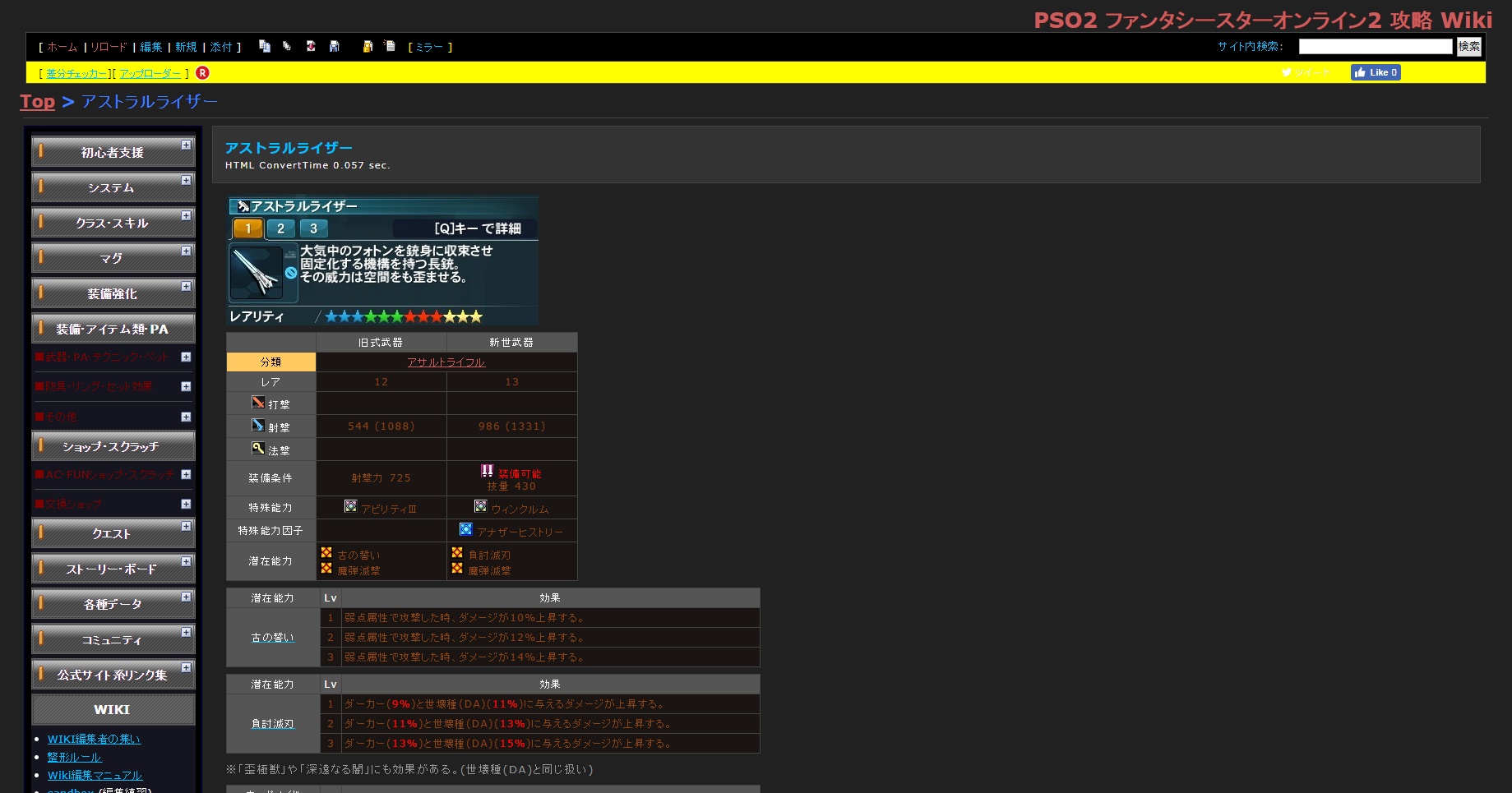
Task: Click the 検索 search button
Action: point(1469,47)
